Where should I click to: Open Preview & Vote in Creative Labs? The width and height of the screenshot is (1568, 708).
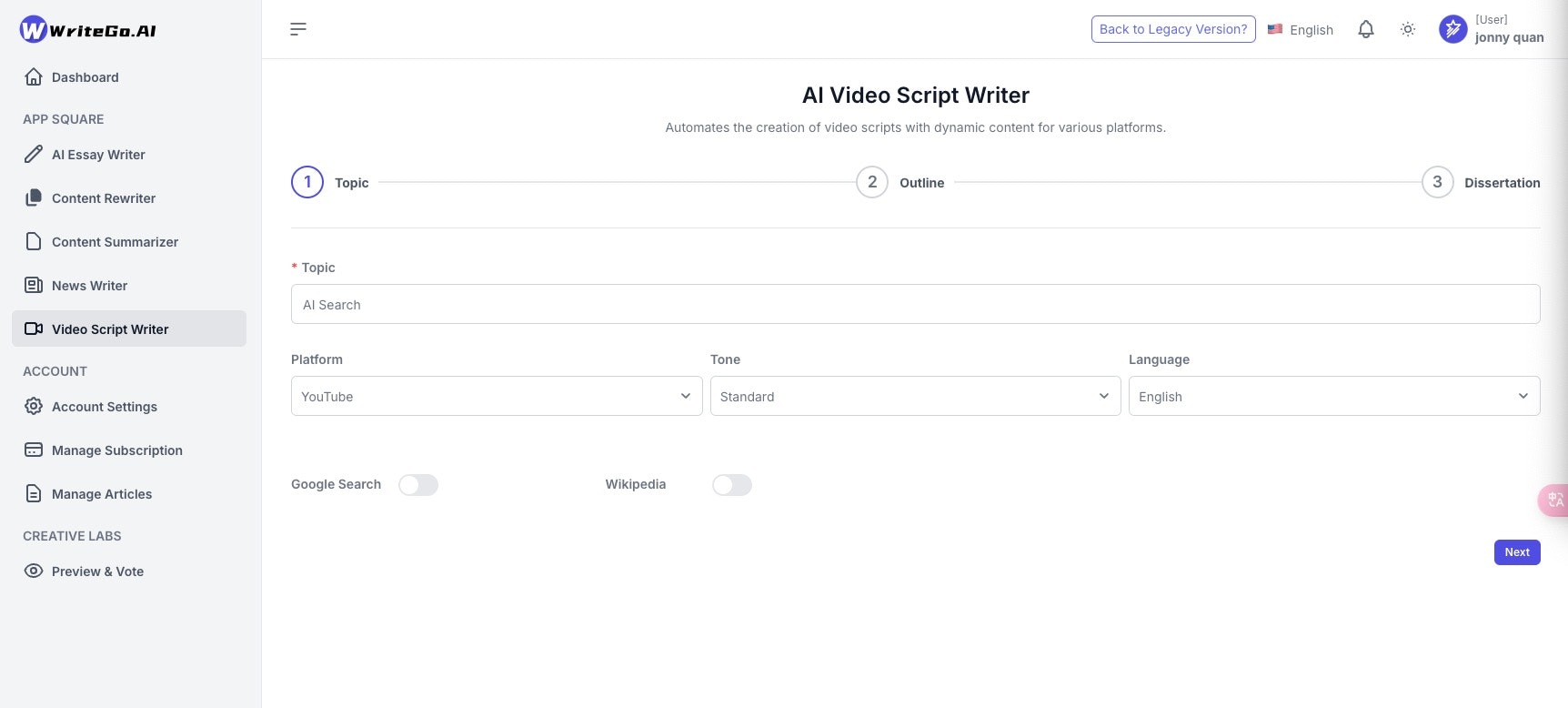click(x=129, y=571)
